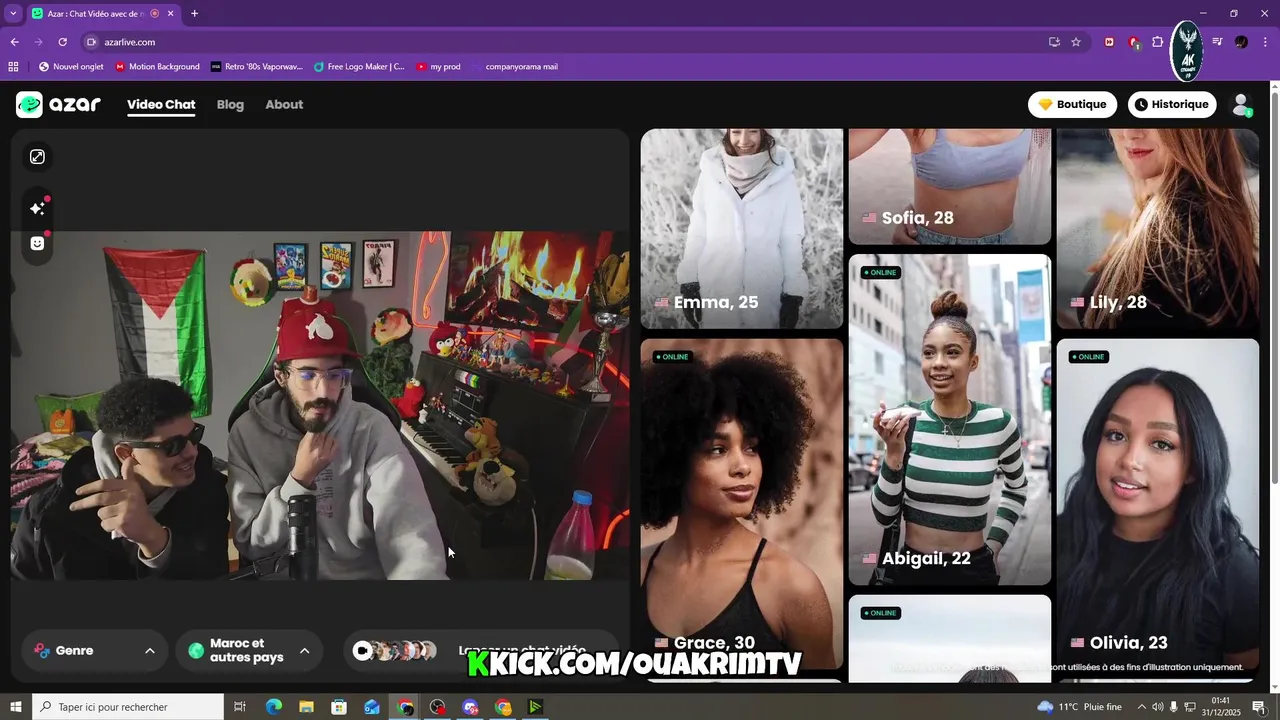The height and width of the screenshot is (720, 1280).
Task: Go to the About page
Action: [284, 104]
